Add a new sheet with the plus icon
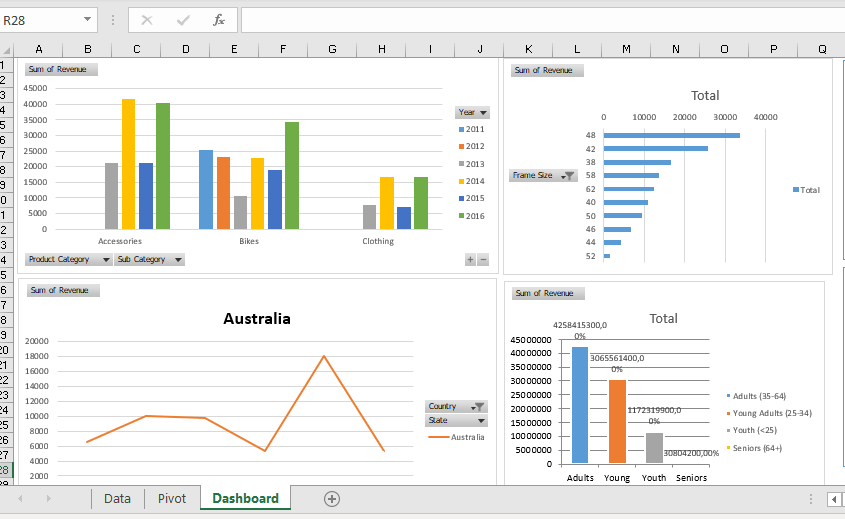 tap(332, 498)
